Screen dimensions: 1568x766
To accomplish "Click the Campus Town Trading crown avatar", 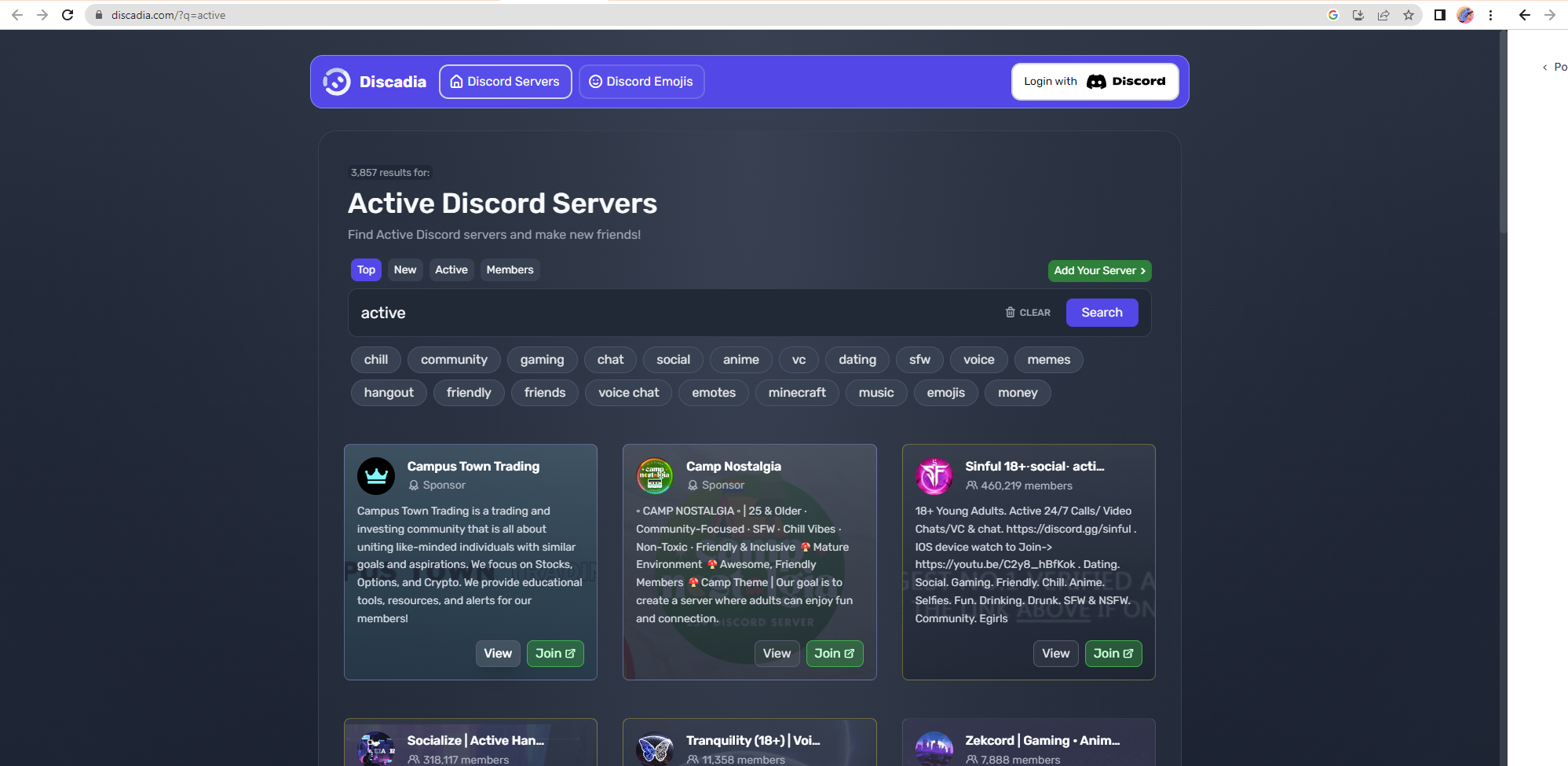I will pos(376,476).
